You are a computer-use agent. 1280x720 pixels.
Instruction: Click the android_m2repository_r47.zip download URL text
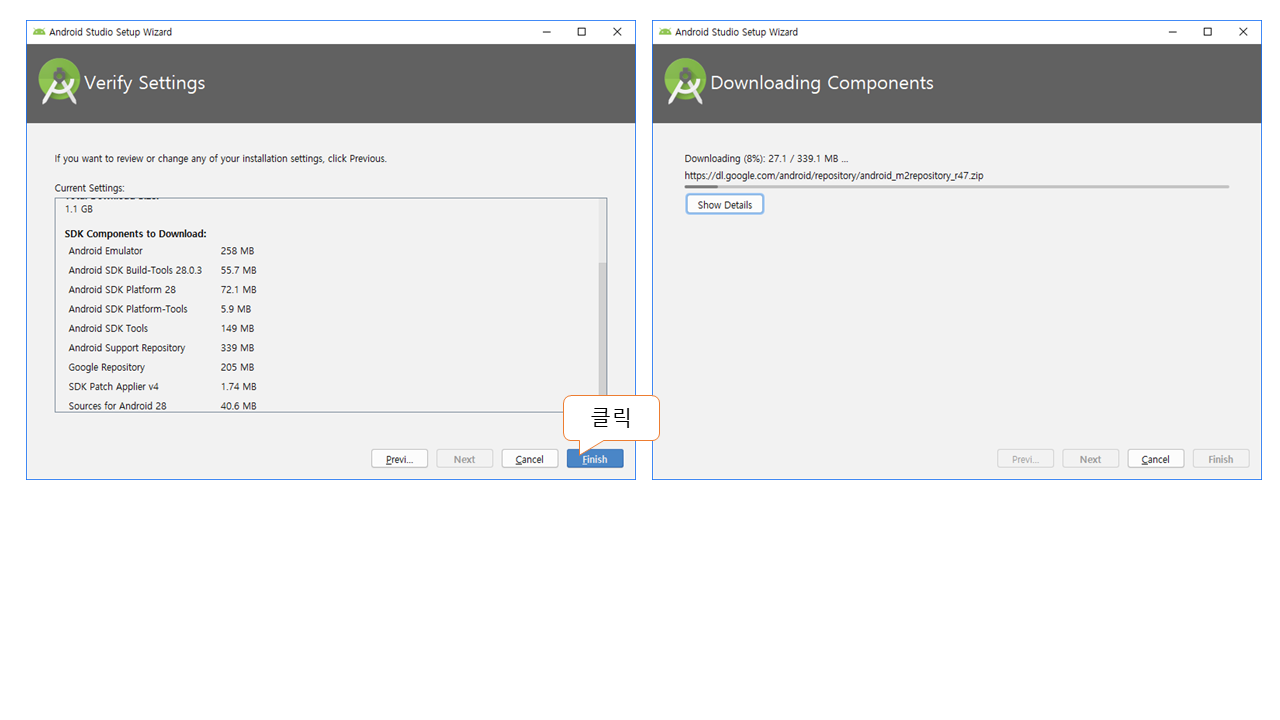click(x=833, y=175)
